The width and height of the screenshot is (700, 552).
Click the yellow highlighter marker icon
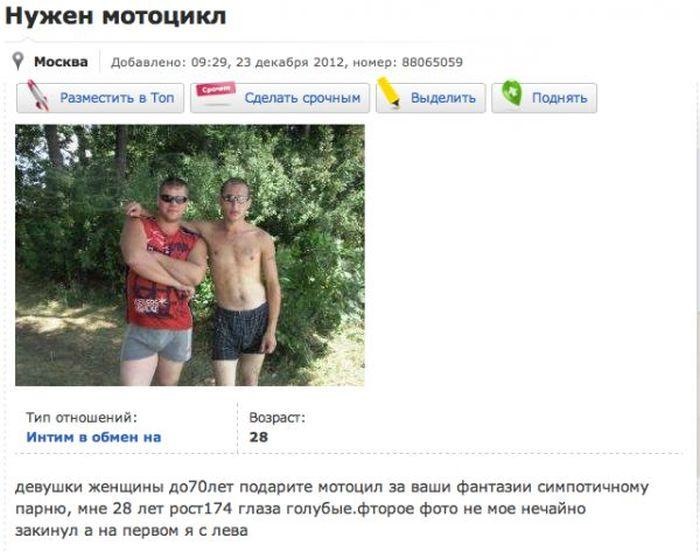[388, 92]
